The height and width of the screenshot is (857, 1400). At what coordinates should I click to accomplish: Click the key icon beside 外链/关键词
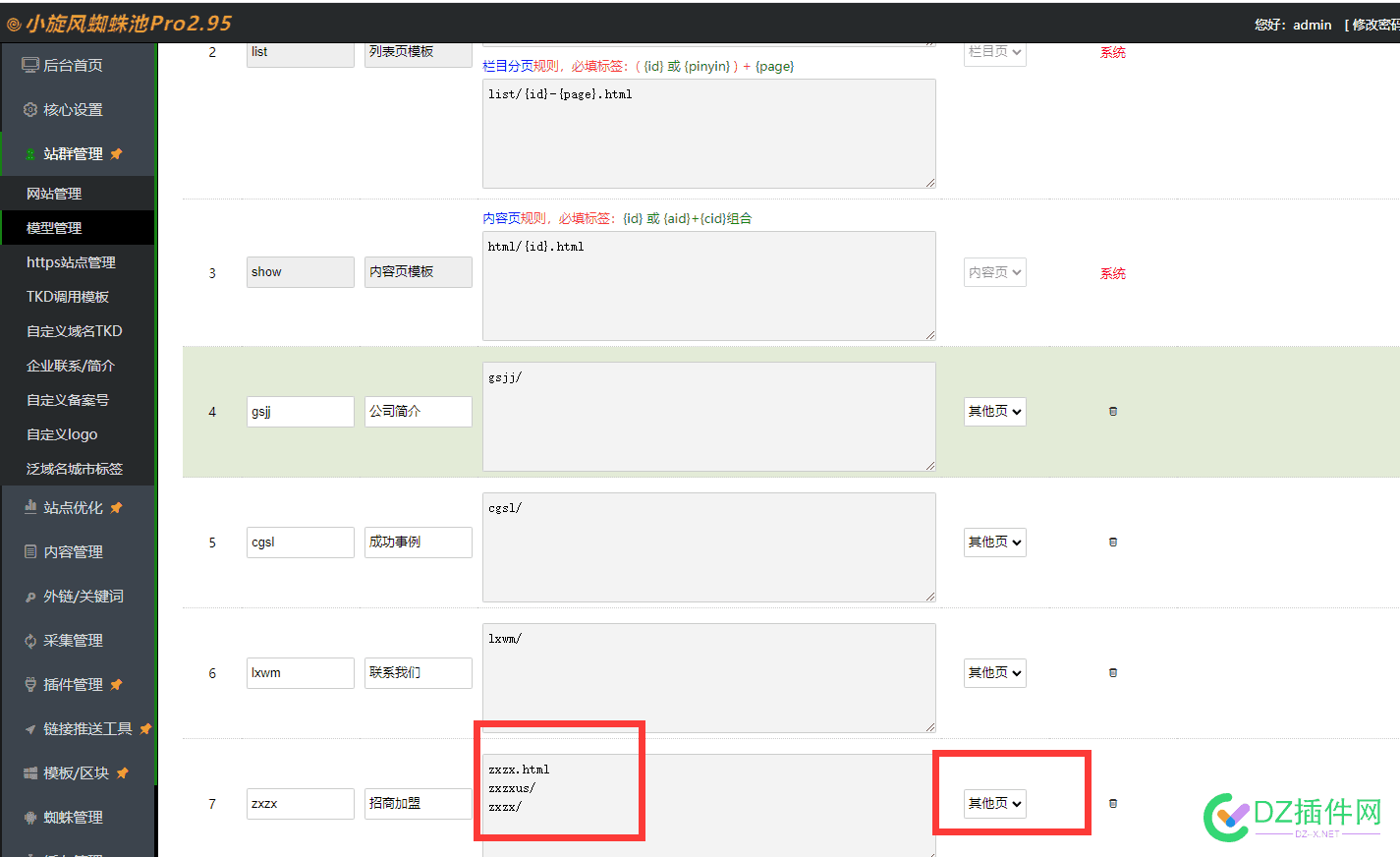[x=30, y=597]
